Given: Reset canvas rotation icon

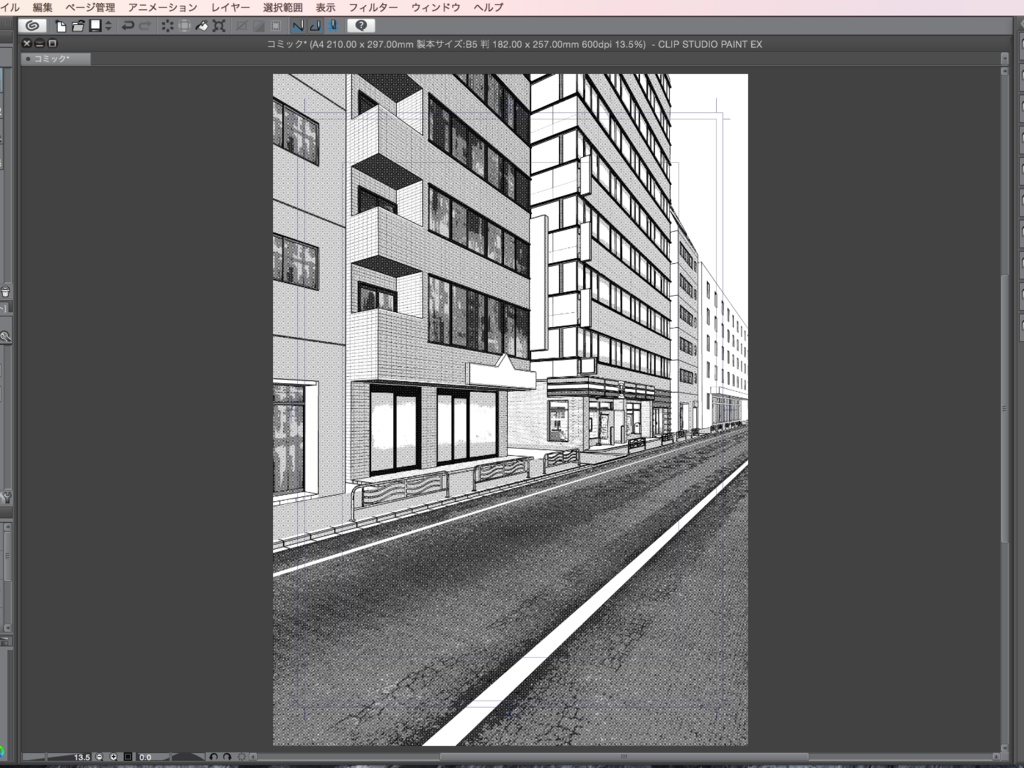Looking at the screenshot, I should 242,757.
